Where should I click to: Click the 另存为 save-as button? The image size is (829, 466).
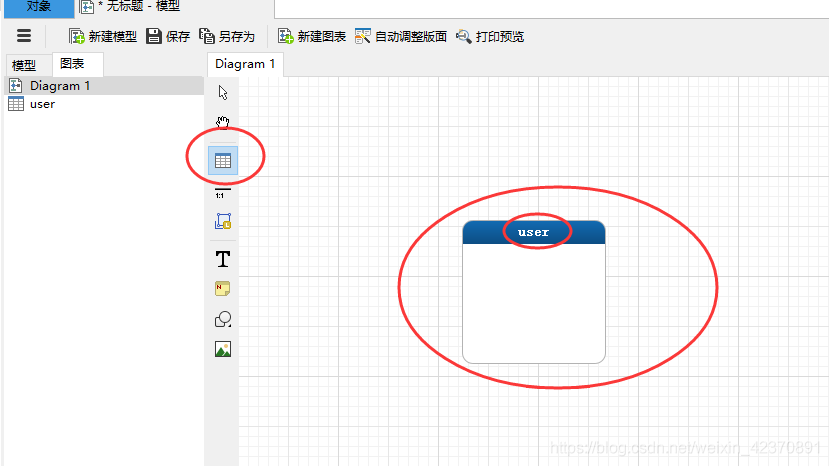click(x=227, y=36)
